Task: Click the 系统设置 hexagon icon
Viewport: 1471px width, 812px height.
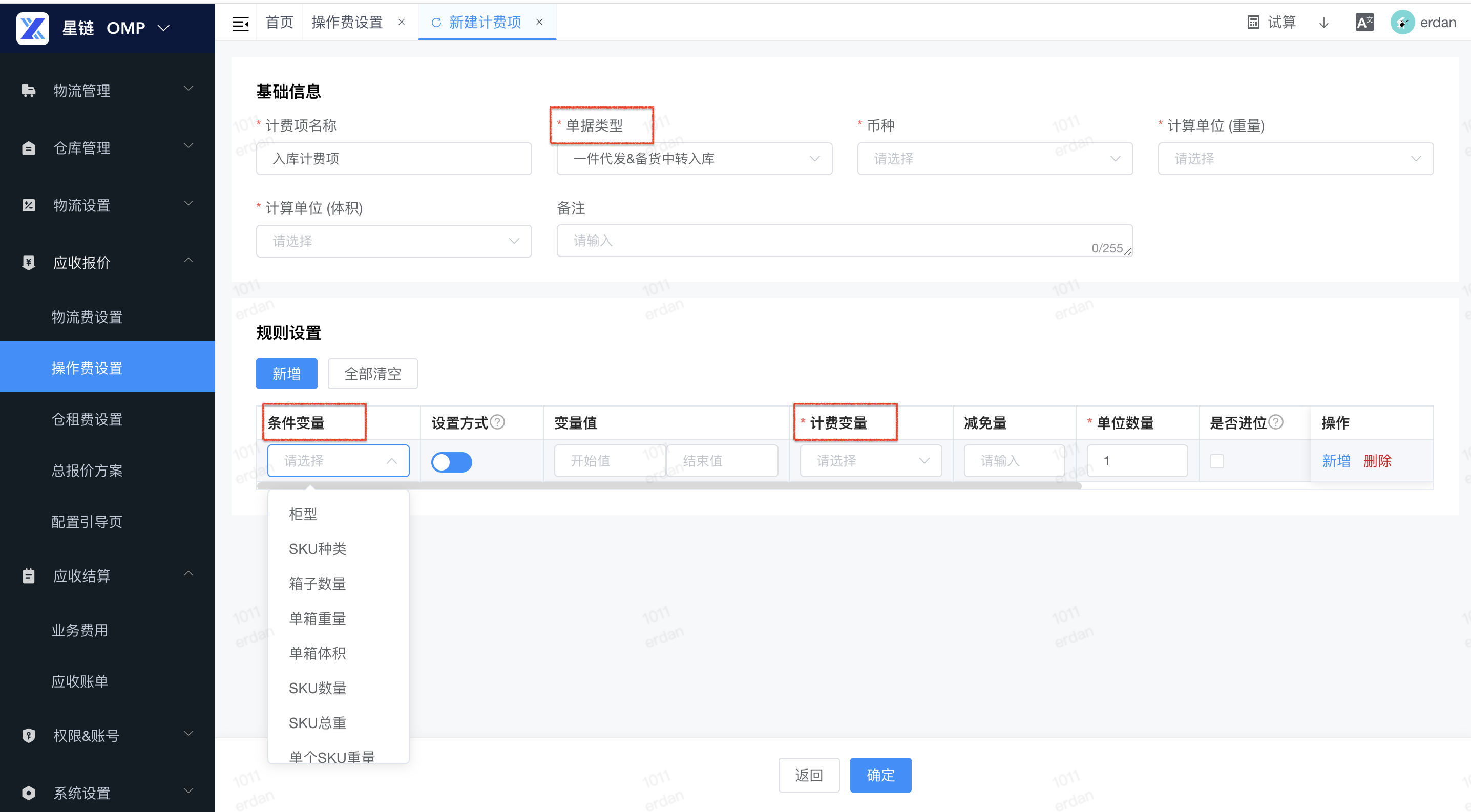Action: (29, 793)
